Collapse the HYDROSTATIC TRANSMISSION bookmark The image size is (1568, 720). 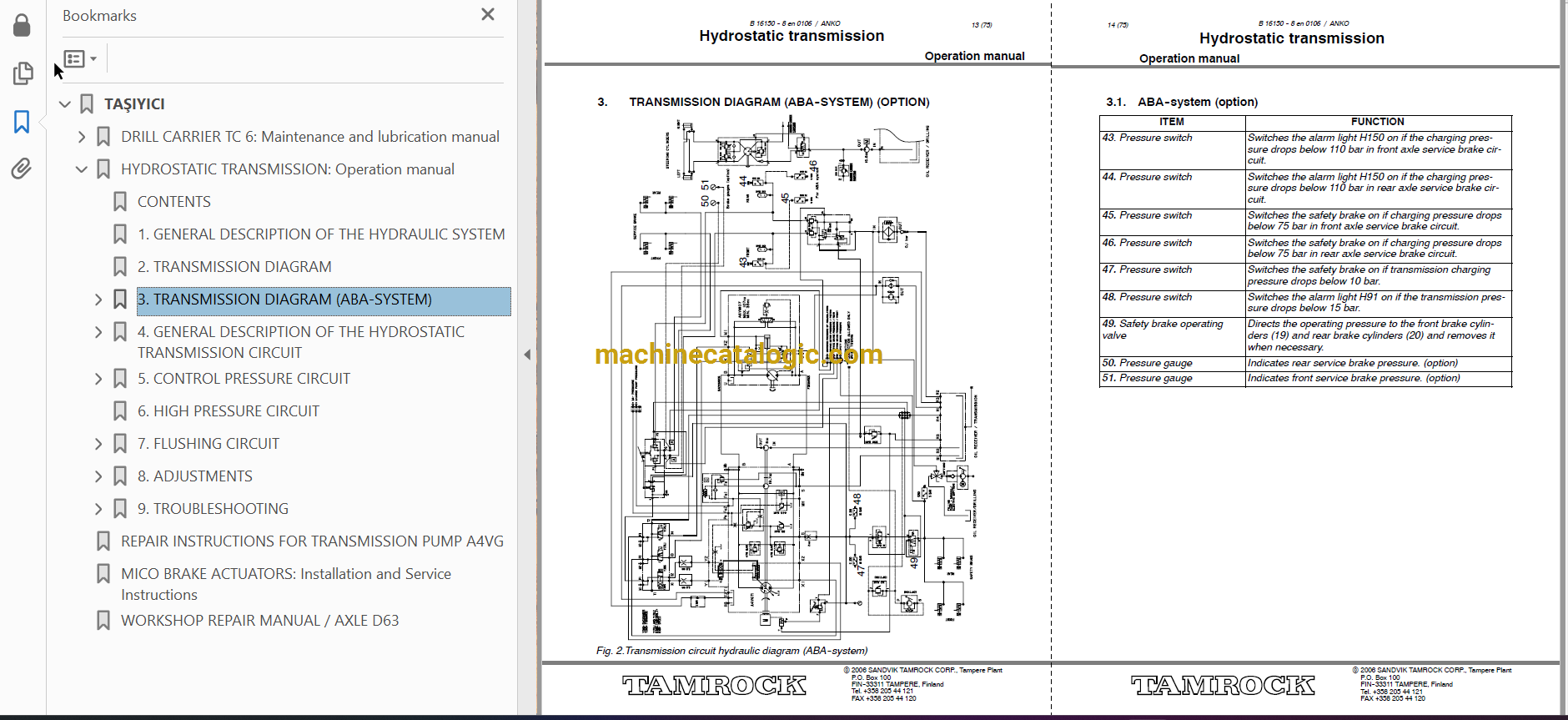(x=82, y=169)
